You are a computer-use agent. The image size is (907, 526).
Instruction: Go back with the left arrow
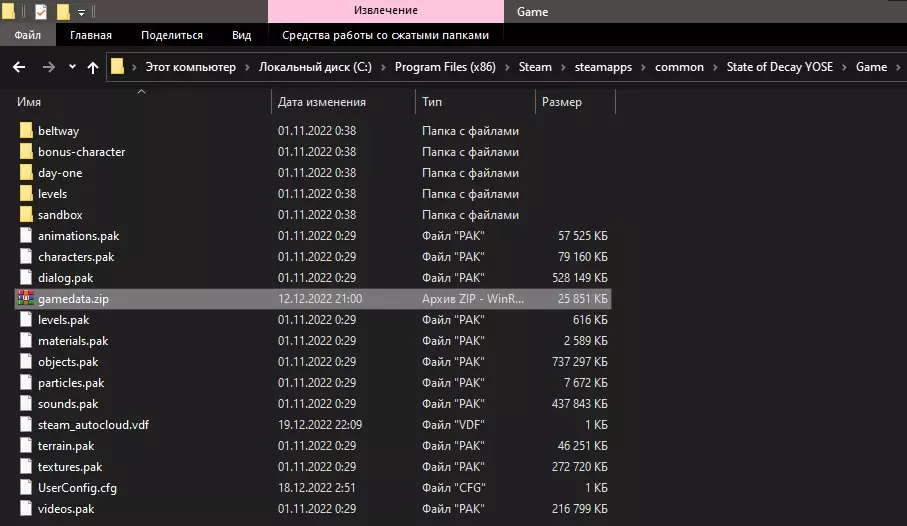[x=19, y=67]
